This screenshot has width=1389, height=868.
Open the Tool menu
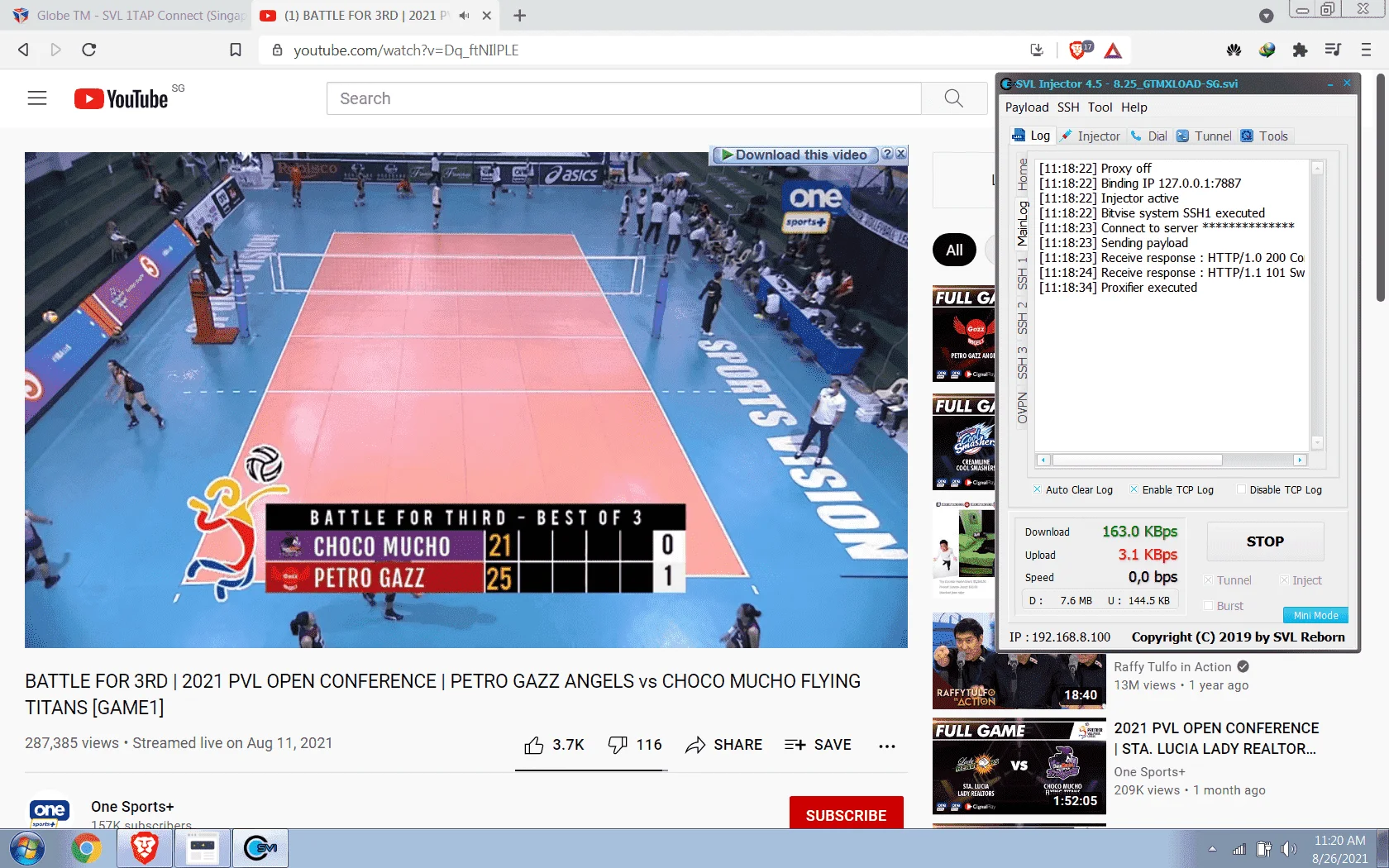tap(1100, 107)
